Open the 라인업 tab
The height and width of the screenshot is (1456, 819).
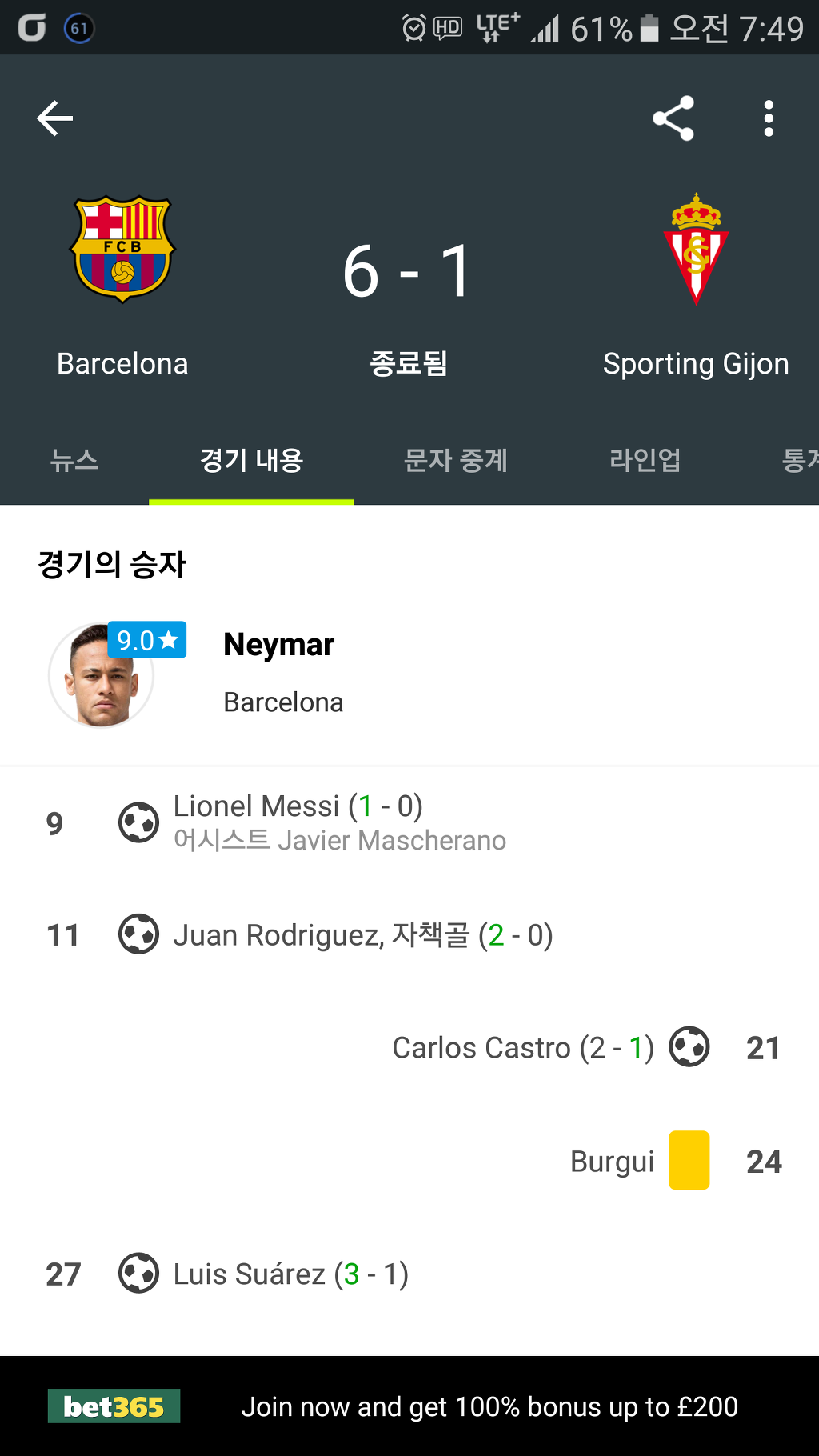[645, 460]
